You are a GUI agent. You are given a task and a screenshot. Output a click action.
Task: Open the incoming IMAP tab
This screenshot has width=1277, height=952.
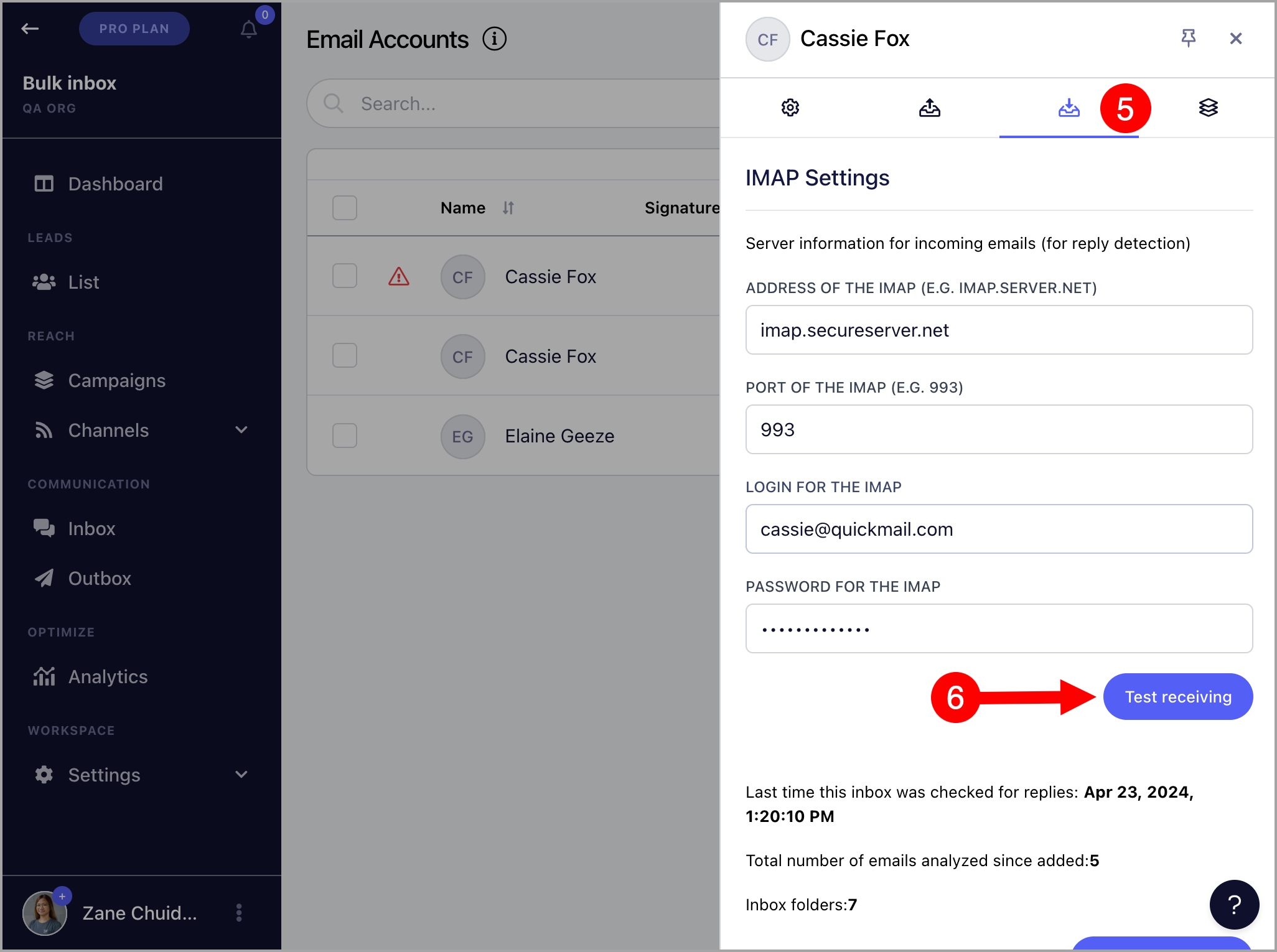[x=1069, y=108]
